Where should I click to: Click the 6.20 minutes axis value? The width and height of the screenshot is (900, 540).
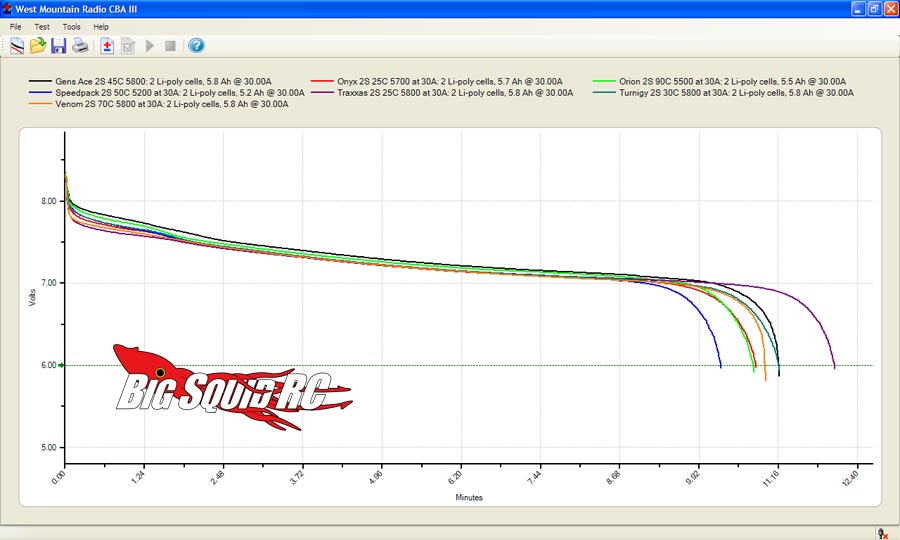click(455, 477)
